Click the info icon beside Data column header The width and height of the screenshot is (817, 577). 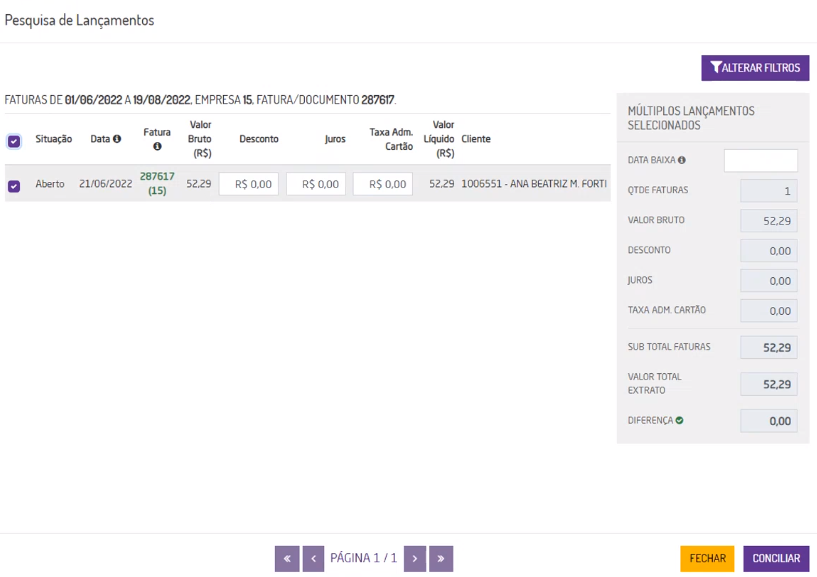point(117,139)
